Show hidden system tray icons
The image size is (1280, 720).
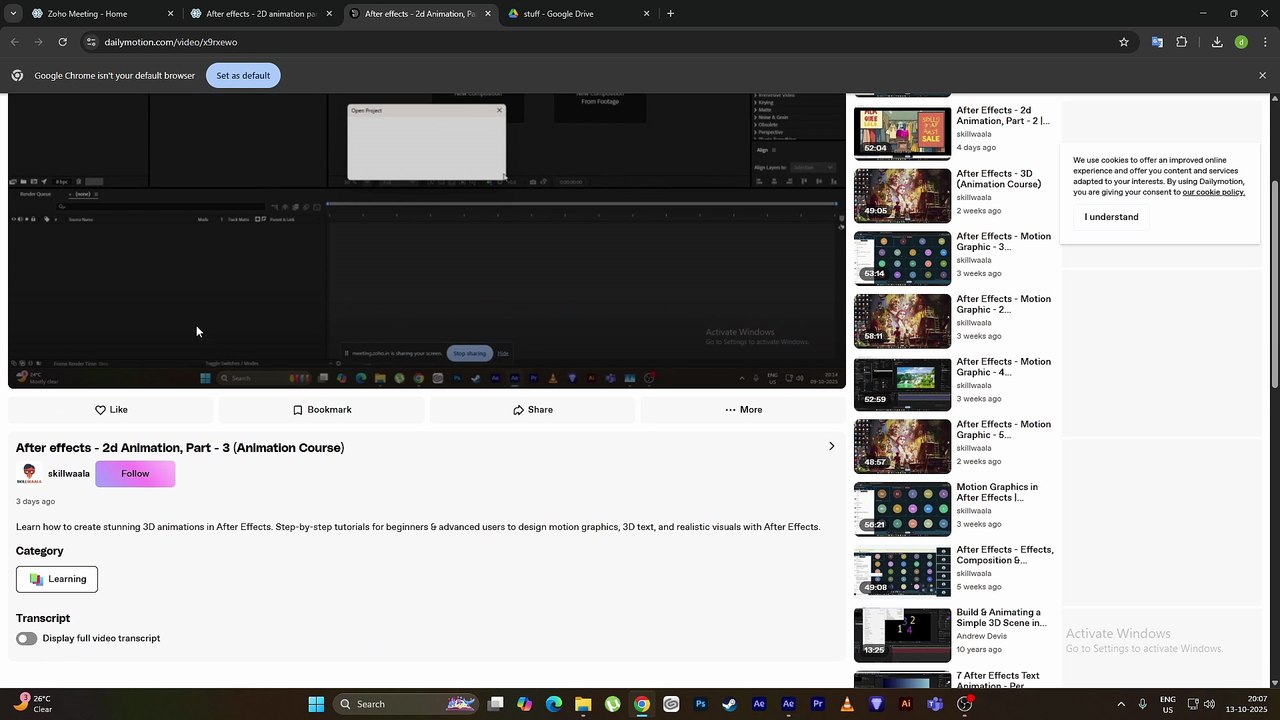tap(1120, 704)
